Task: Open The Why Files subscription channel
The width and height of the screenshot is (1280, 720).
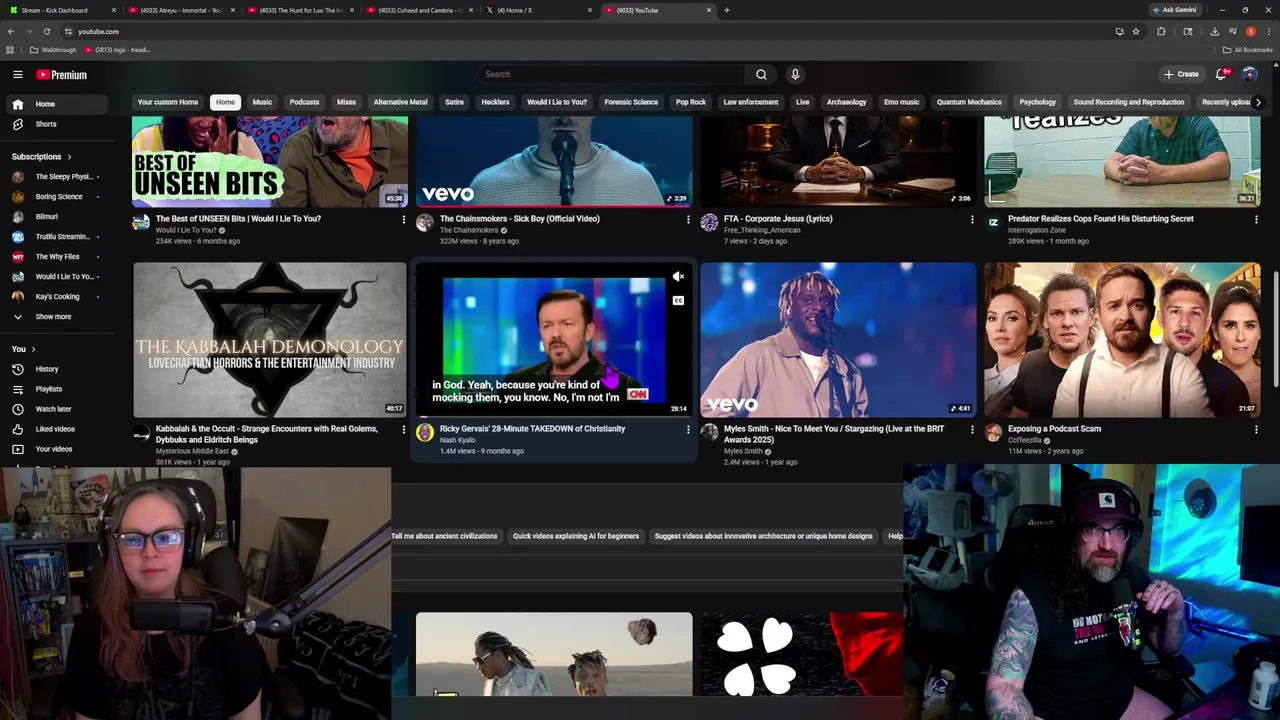Action: click(x=57, y=257)
